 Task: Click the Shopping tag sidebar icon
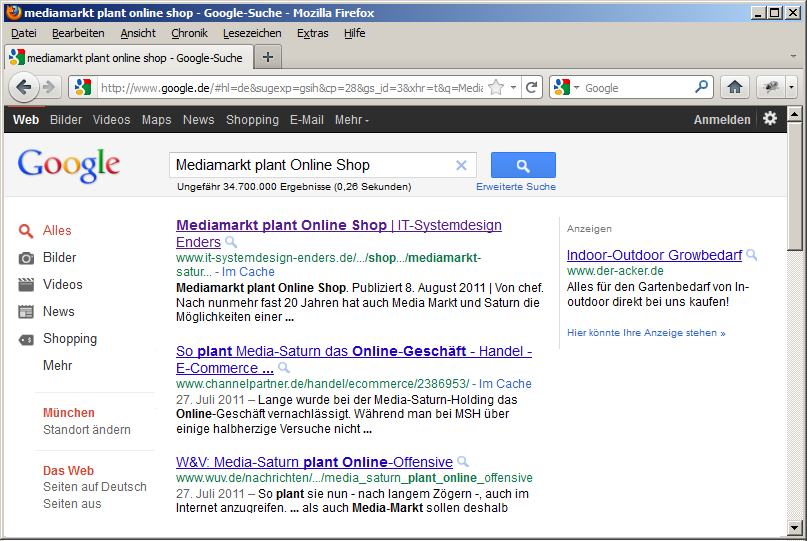[x=26, y=339]
